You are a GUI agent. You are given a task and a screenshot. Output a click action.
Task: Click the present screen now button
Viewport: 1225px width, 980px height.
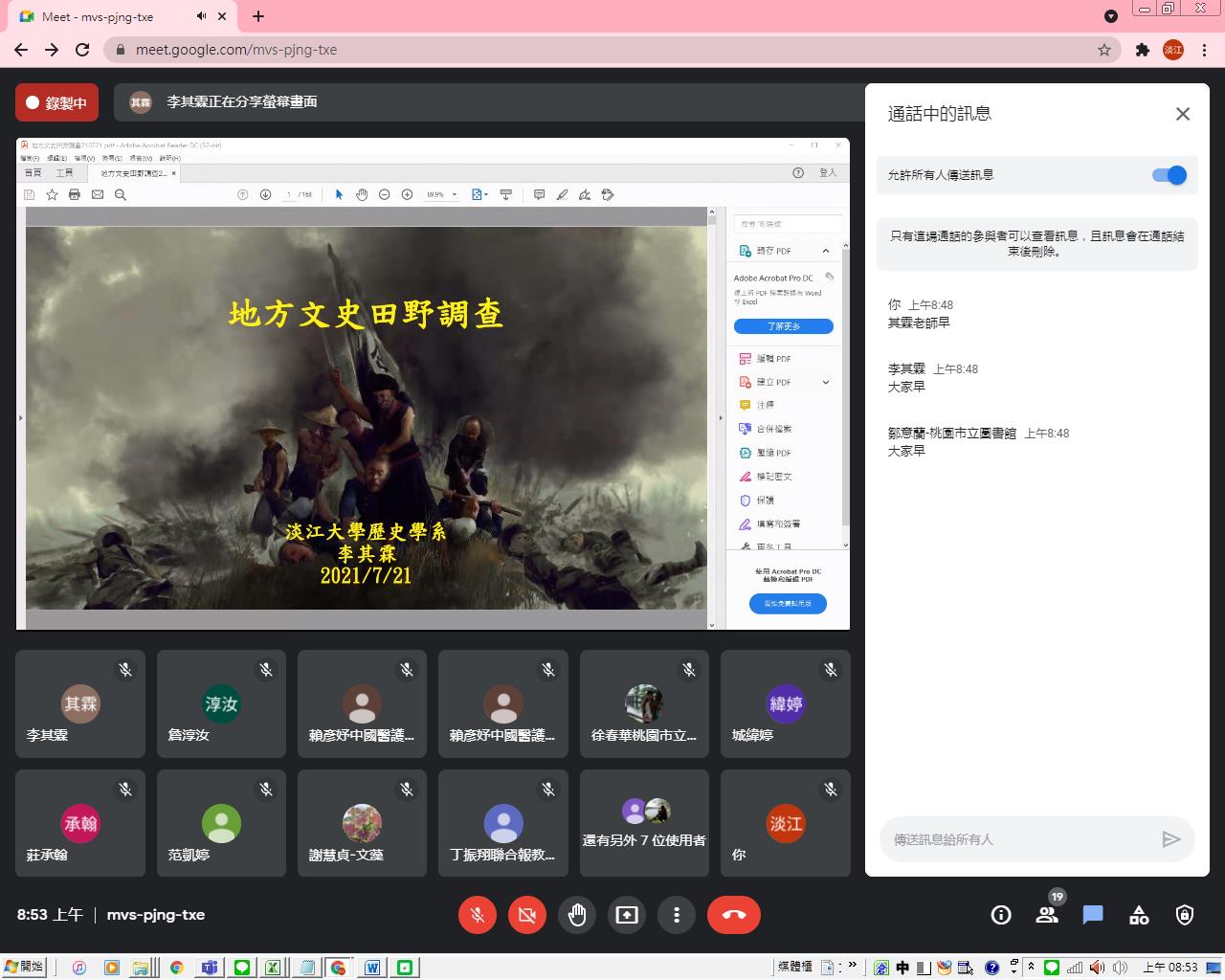click(627, 915)
